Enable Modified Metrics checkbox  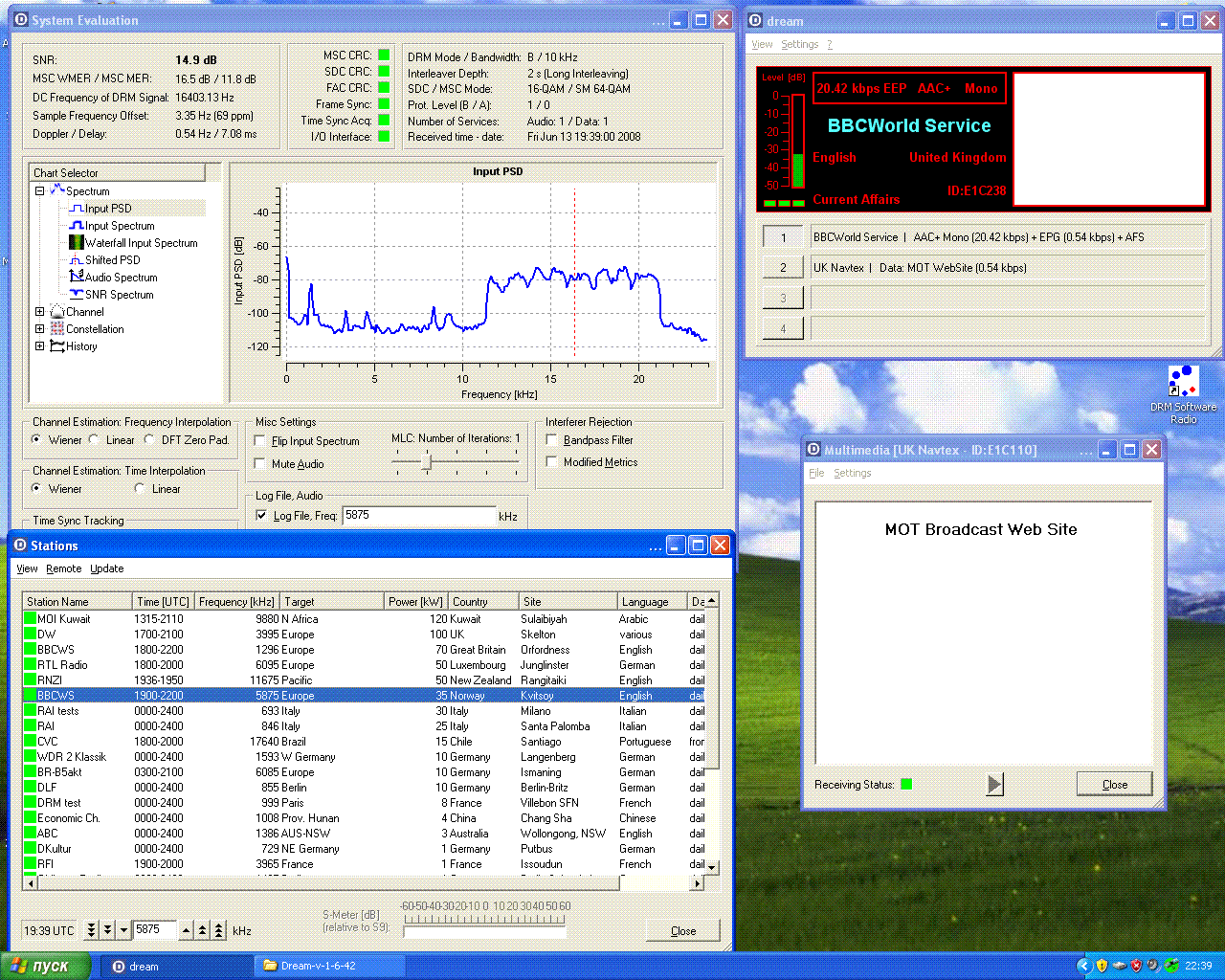click(x=551, y=462)
